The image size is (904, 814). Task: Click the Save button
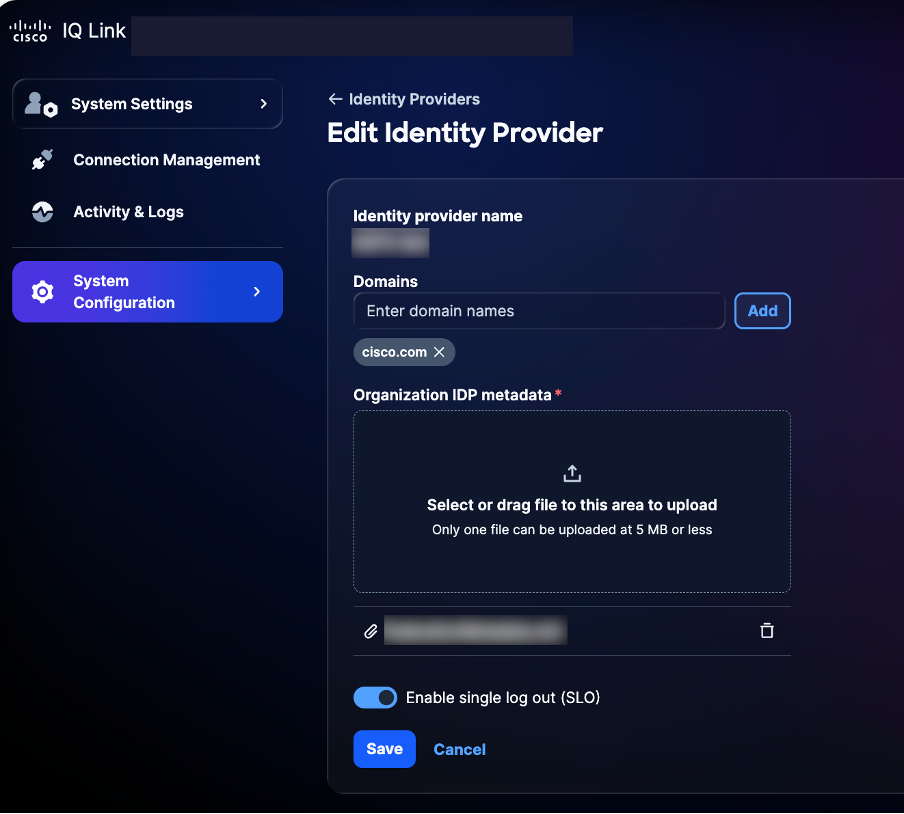pyautogui.click(x=385, y=749)
